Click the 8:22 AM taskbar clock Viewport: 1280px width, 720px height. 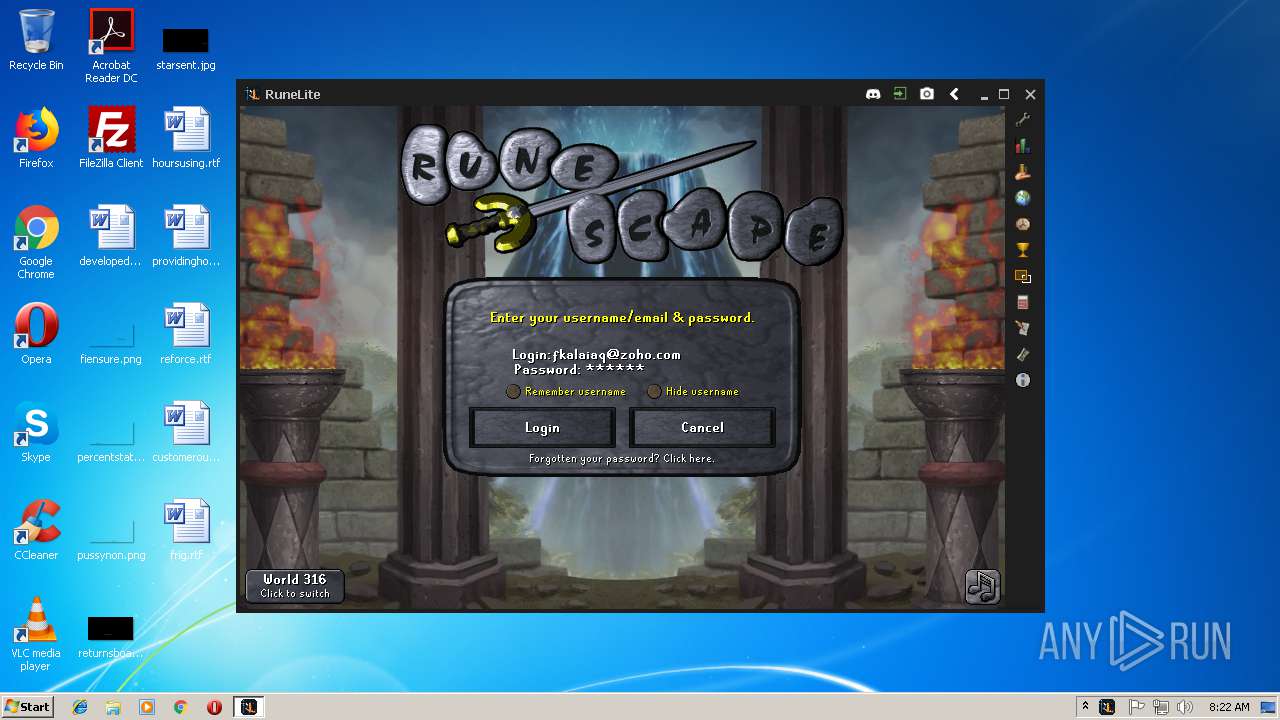point(1229,707)
